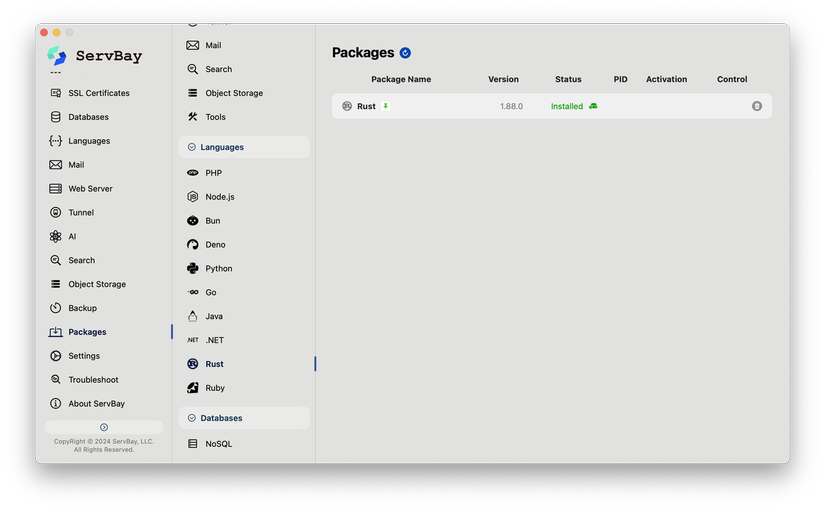The image size is (825, 510).
Task: Select Mail in the package category list
Action: 204,45
